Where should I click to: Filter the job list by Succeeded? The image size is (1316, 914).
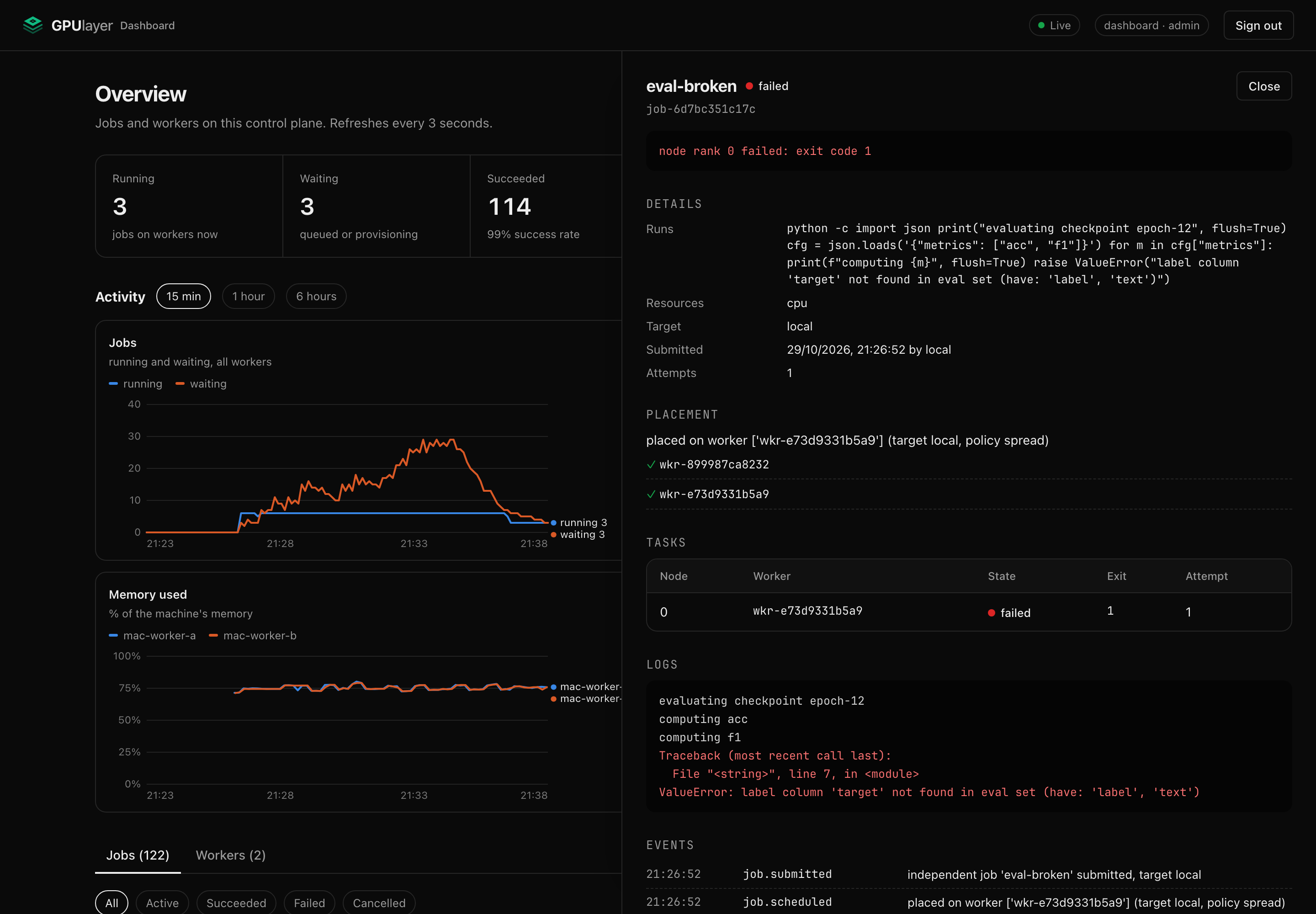coord(236,903)
